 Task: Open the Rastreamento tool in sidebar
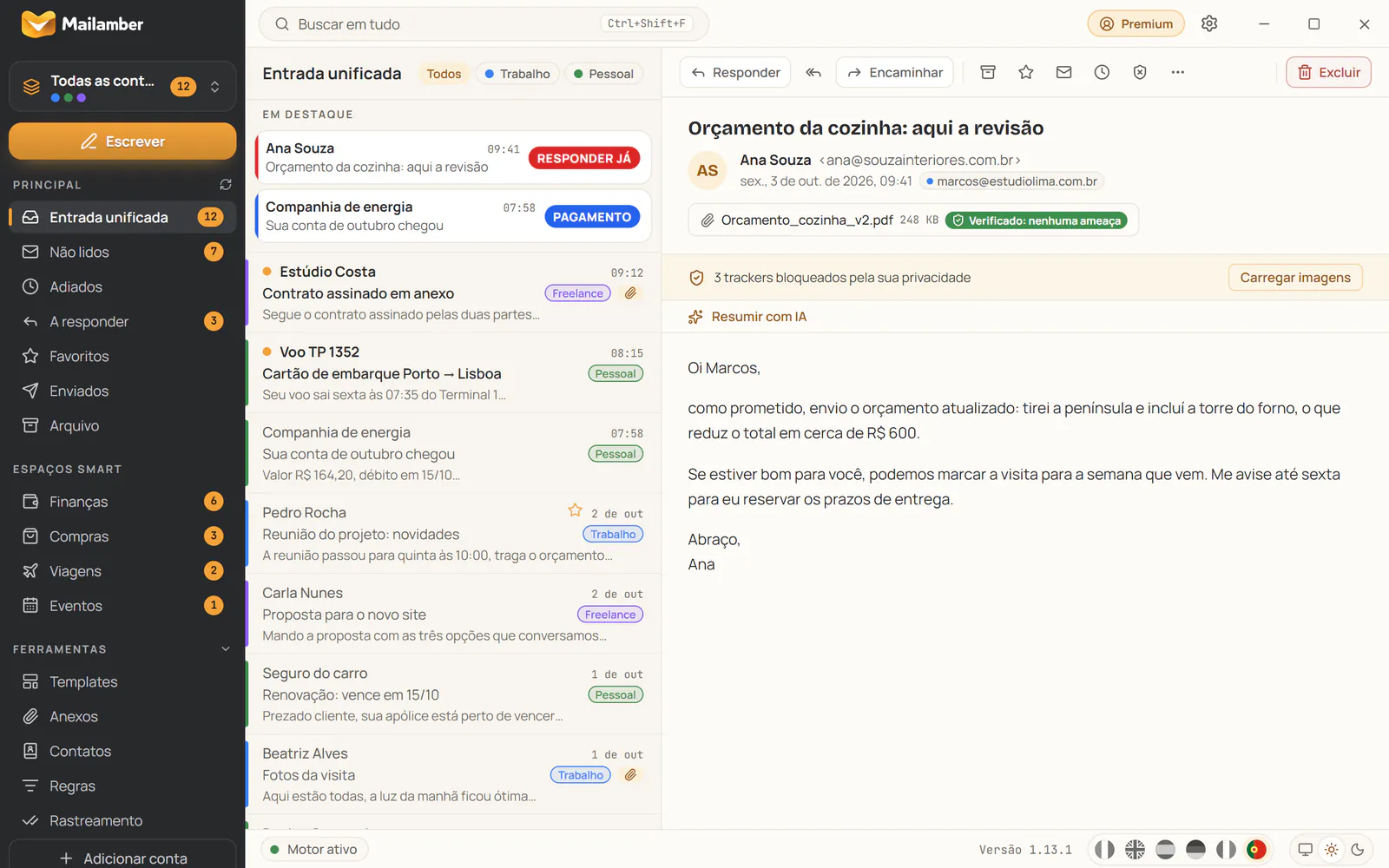122,821
